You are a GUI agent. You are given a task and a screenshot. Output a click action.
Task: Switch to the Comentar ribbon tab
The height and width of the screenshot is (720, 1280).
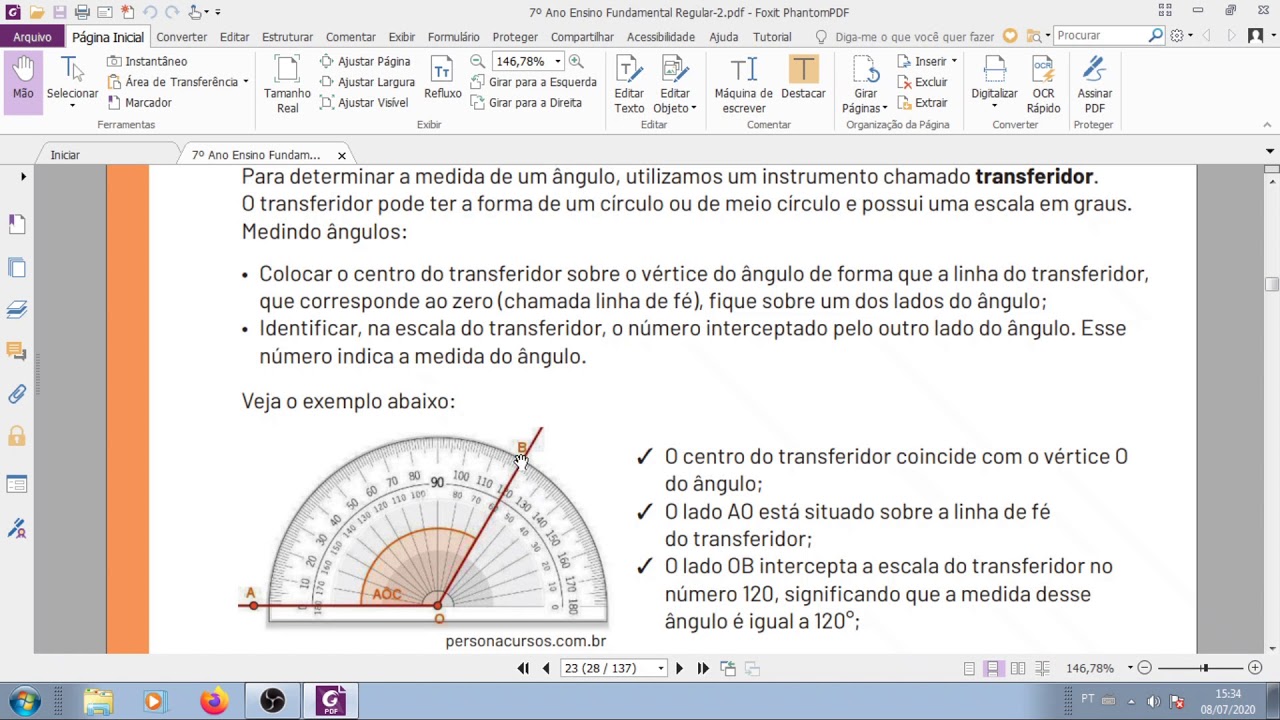[x=350, y=37]
